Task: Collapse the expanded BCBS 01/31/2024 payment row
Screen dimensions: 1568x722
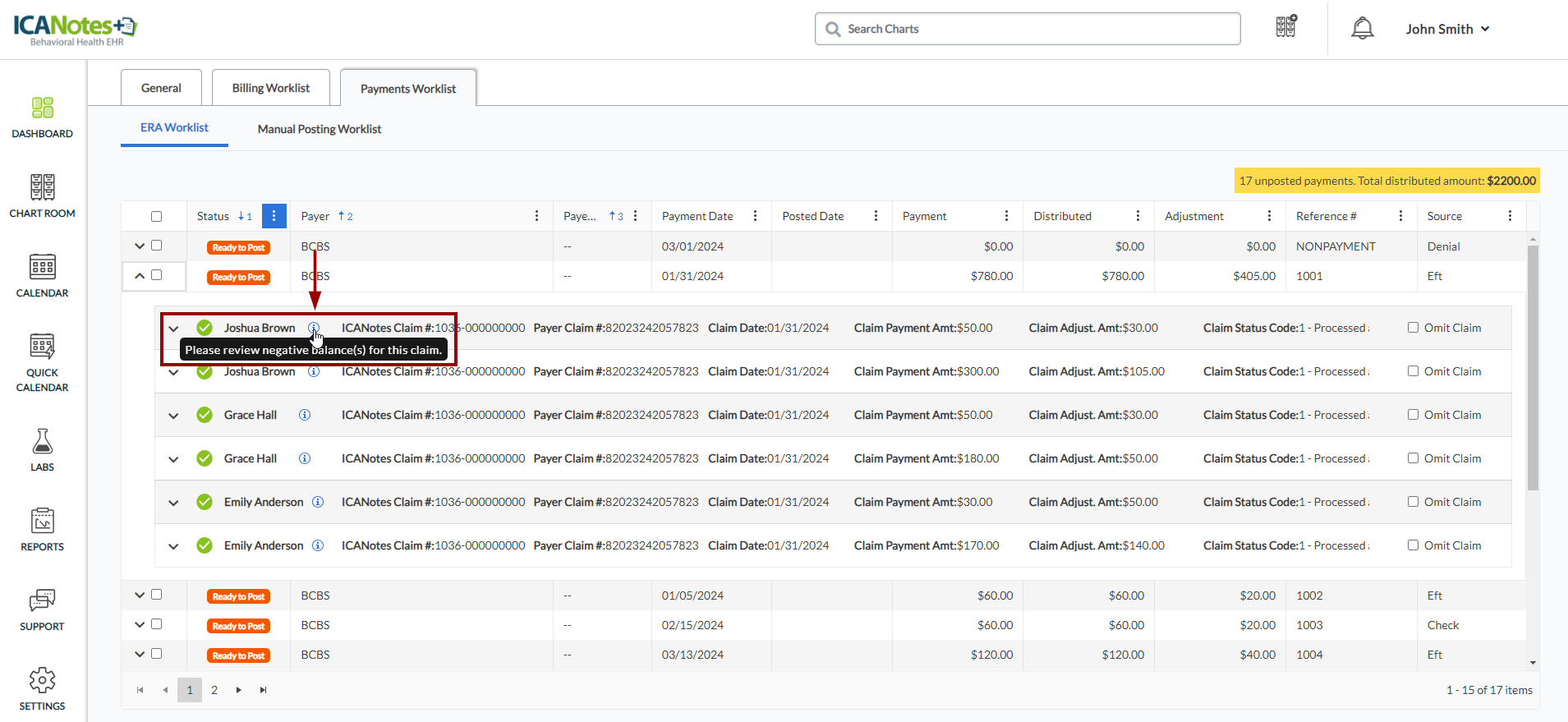Action: (x=140, y=276)
